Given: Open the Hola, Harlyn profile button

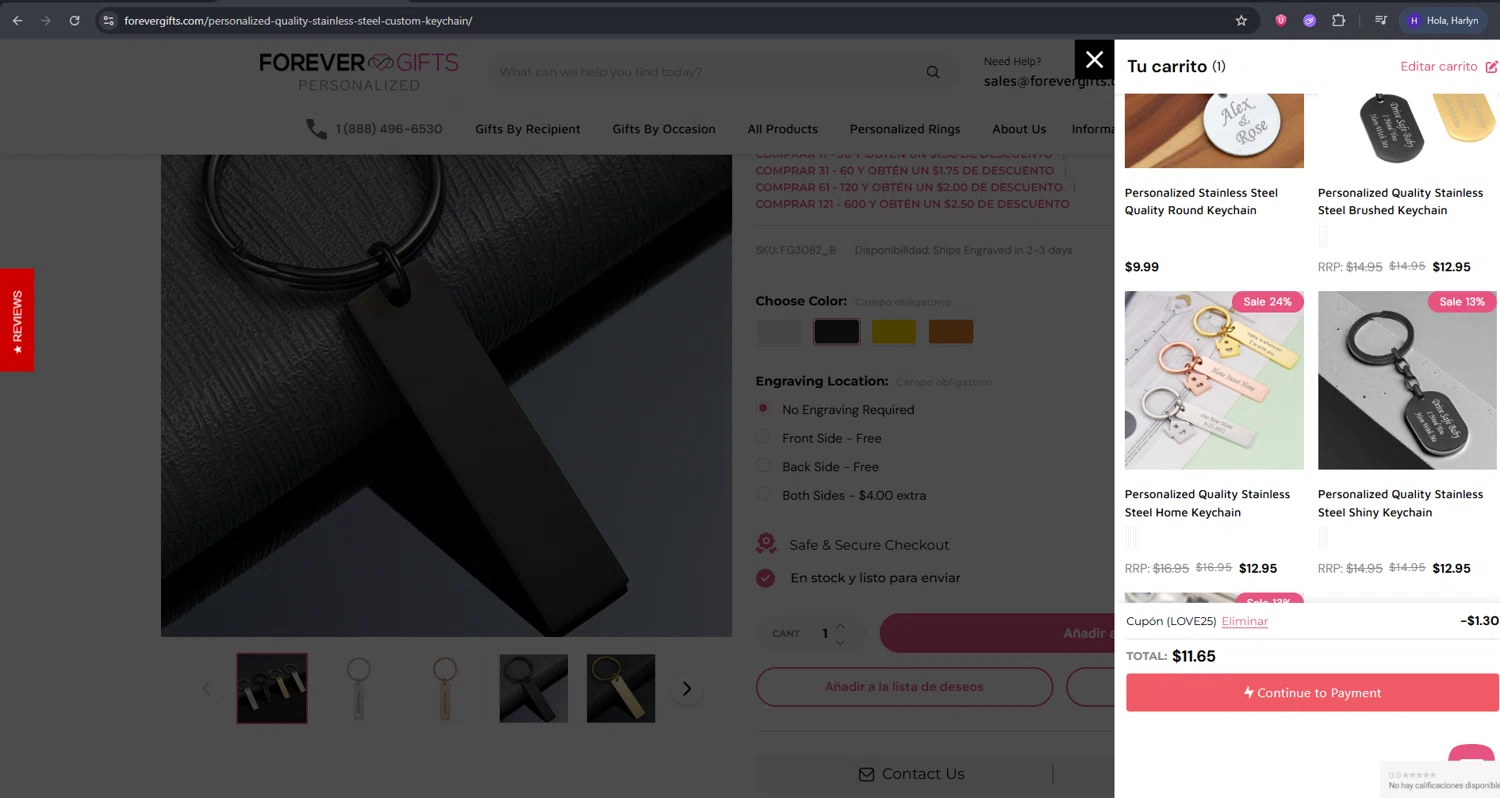Looking at the screenshot, I should point(1444,20).
